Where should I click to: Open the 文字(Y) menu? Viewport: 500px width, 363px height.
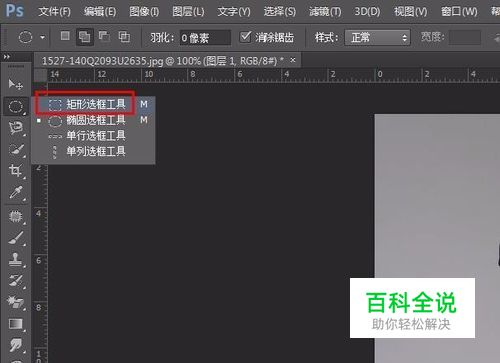coord(234,12)
